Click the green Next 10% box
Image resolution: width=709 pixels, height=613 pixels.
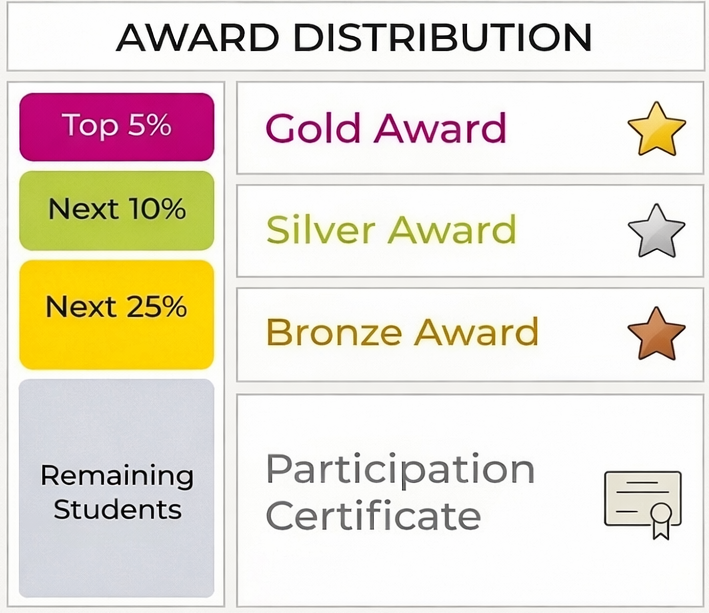[116, 210]
